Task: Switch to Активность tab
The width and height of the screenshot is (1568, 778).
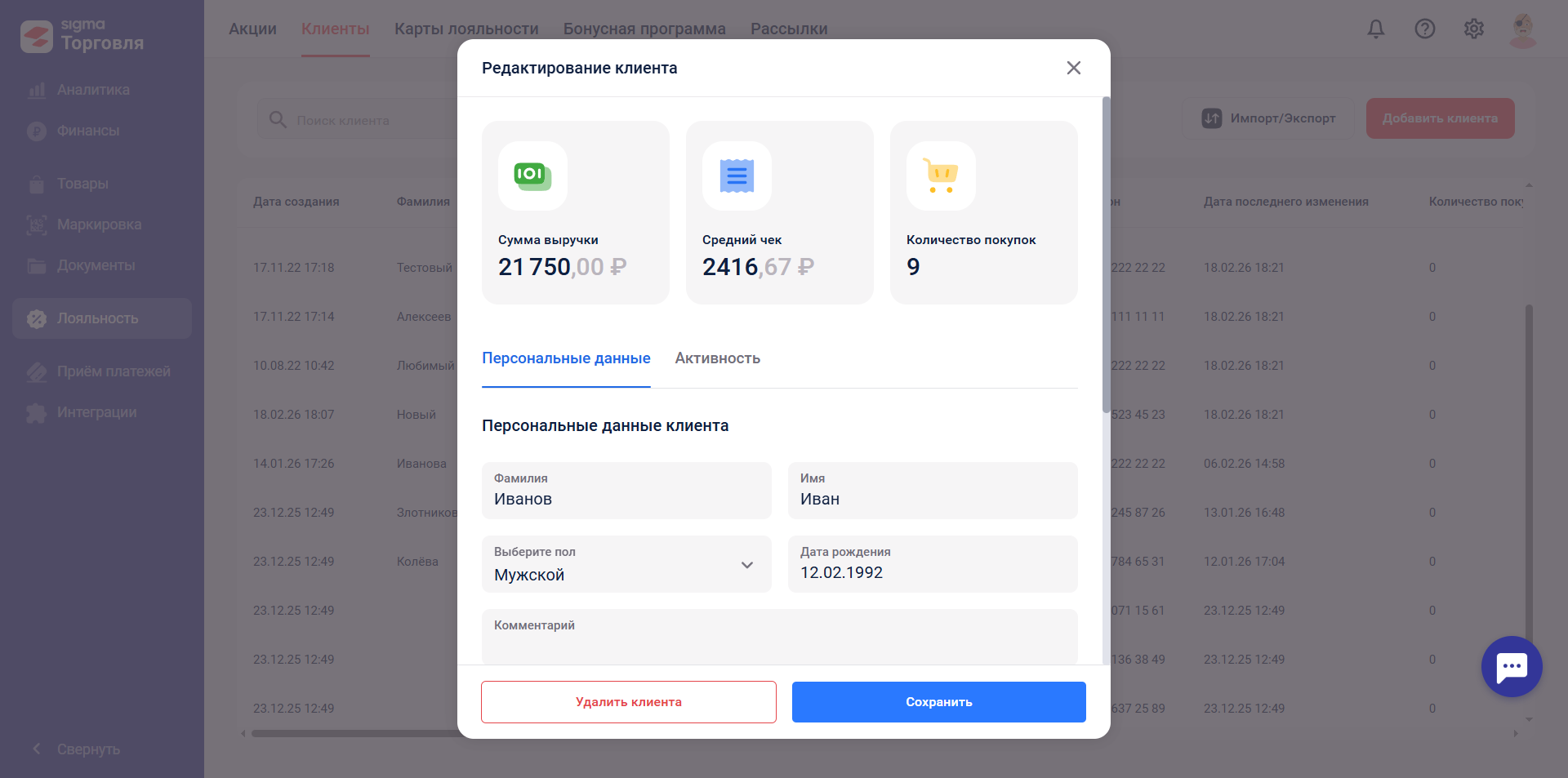Action: [x=717, y=358]
